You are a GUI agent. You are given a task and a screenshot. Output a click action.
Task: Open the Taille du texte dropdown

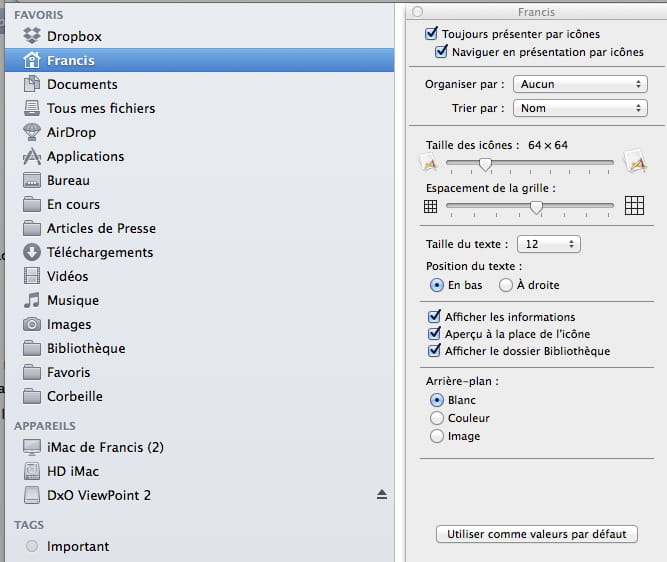549,244
